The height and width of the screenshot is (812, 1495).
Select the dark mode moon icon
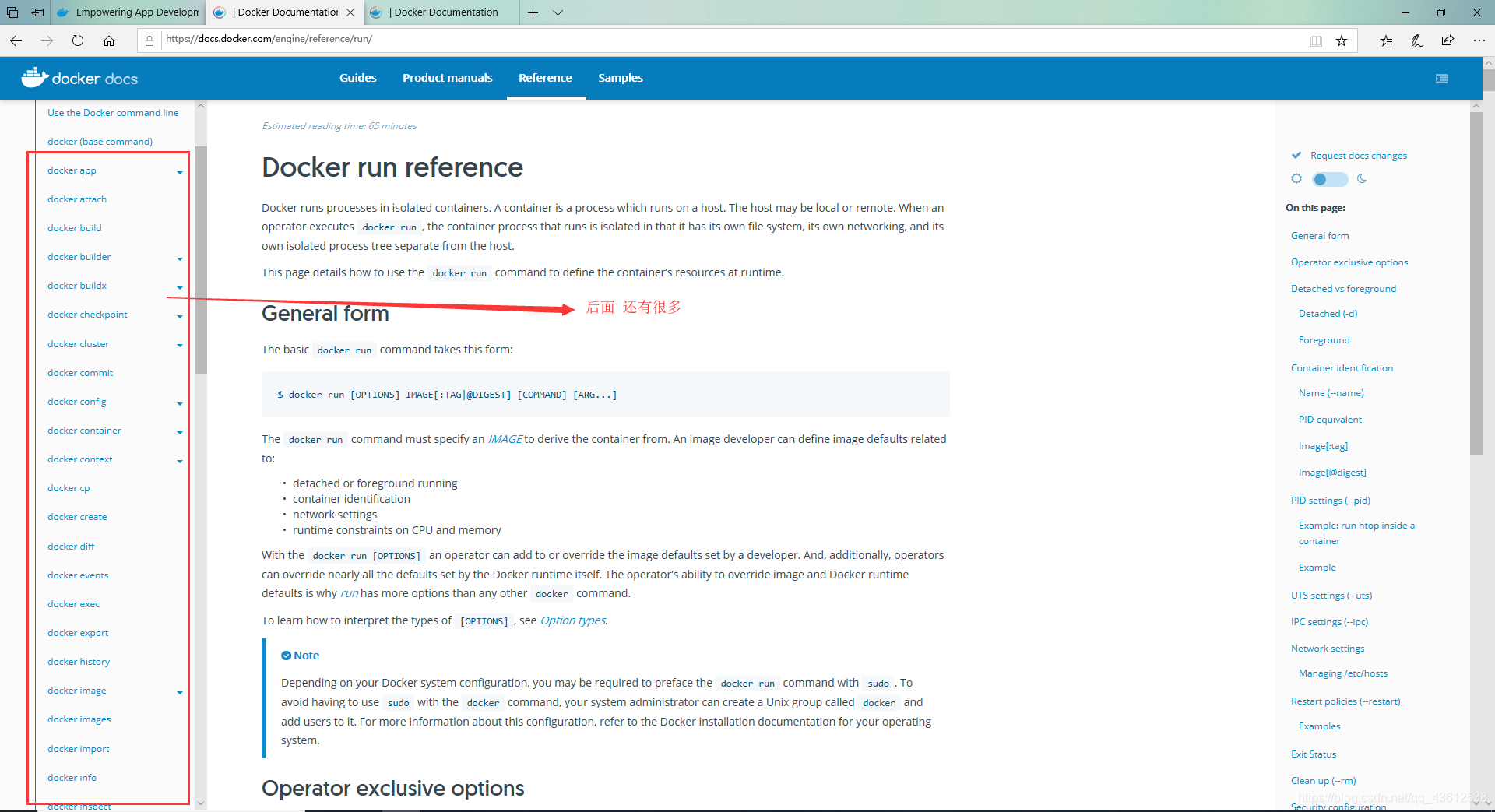[x=1362, y=178]
